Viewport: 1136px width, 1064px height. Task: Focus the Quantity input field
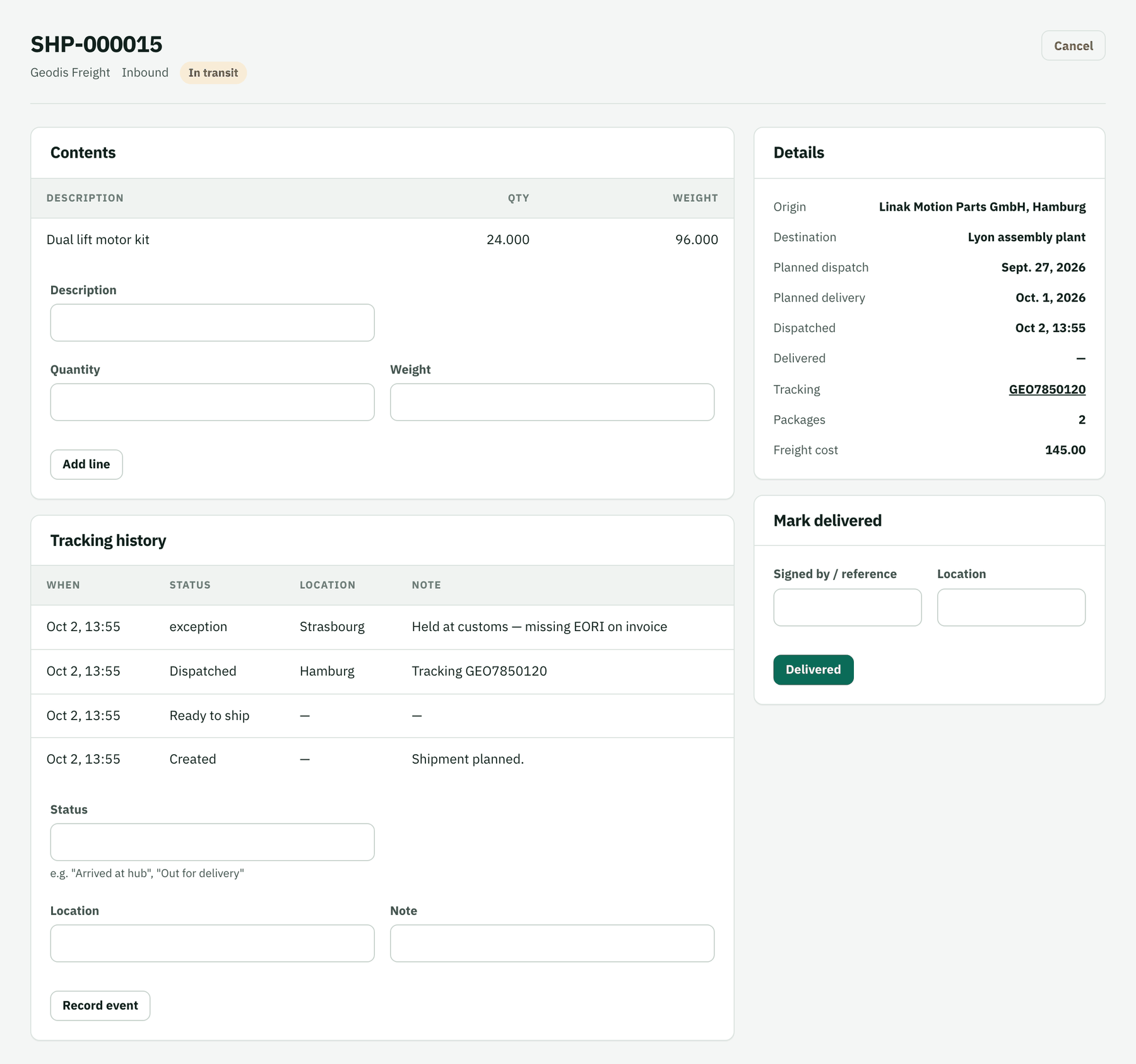point(212,402)
